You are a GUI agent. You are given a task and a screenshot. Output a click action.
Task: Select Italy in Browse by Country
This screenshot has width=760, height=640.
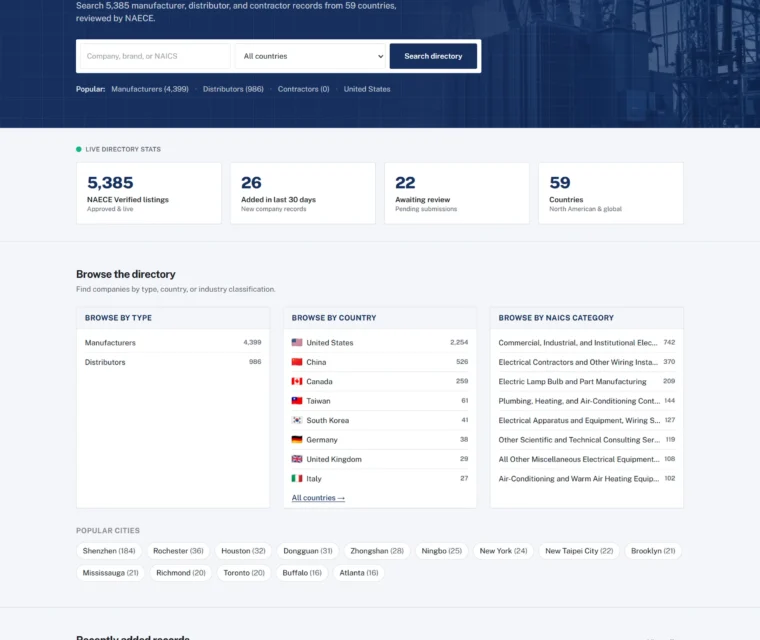click(x=380, y=478)
